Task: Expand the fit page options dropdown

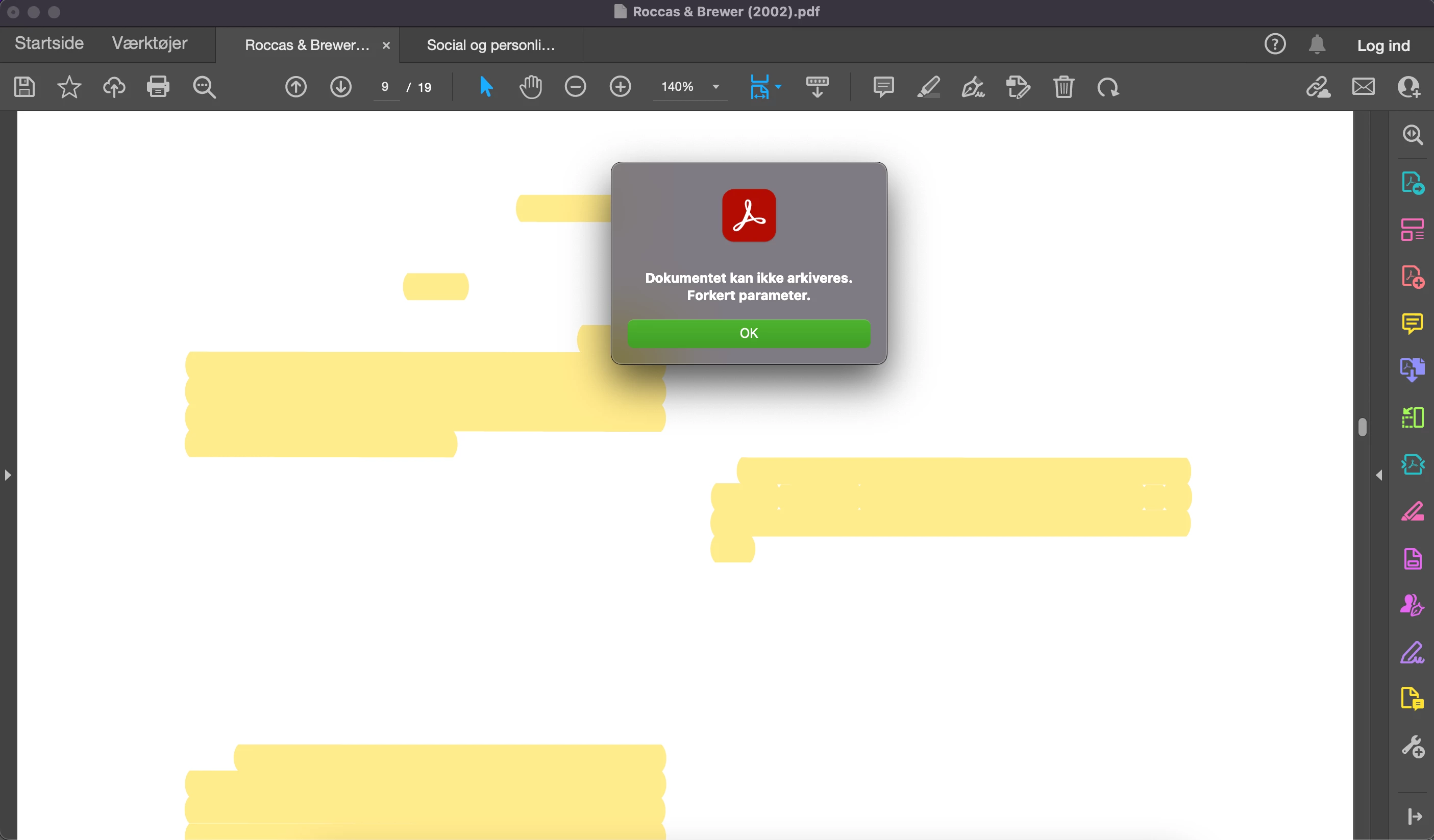Action: point(778,87)
